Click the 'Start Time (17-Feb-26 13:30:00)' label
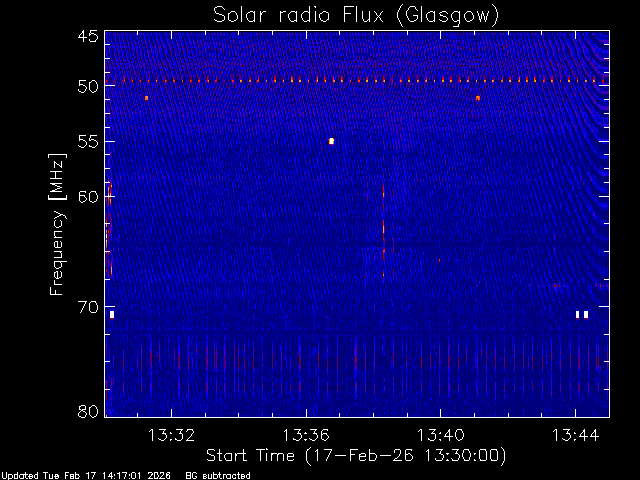Image resolution: width=640 pixels, height=480 pixels. point(356,456)
